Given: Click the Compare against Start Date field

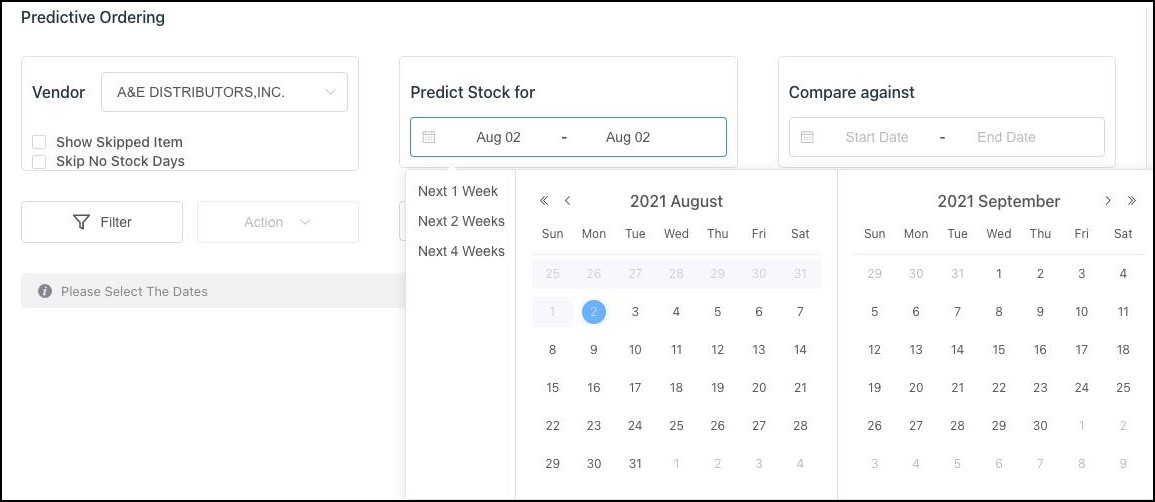Looking at the screenshot, I should pyautogui.click(x=877, y=137).
